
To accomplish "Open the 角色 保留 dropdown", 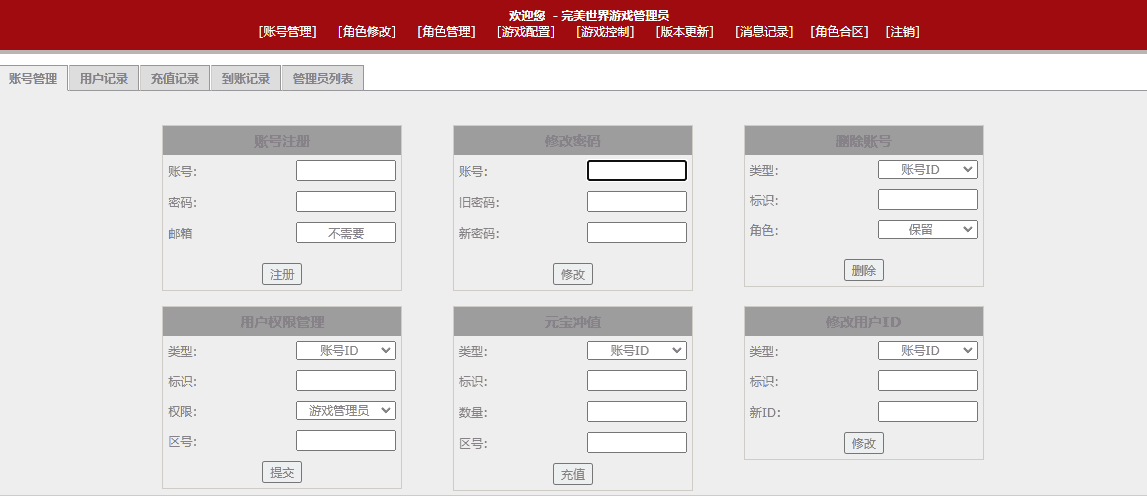I will click(927, 230).
